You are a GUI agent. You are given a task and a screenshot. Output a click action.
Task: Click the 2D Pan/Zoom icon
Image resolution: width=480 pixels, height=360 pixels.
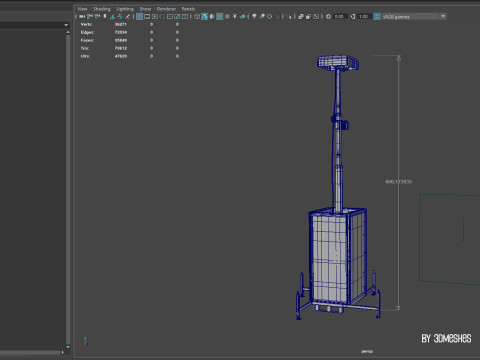120,16
